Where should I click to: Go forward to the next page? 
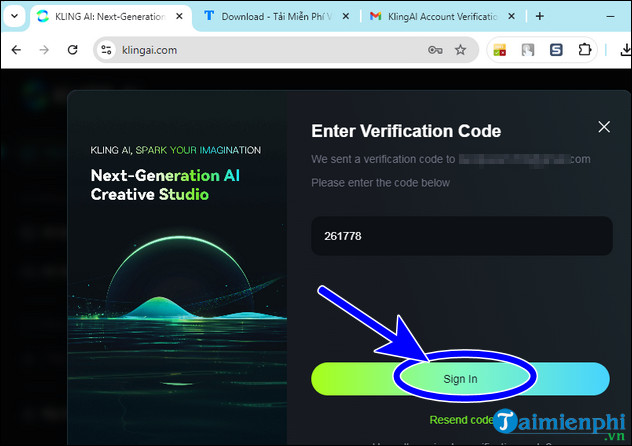pos(44,50)
